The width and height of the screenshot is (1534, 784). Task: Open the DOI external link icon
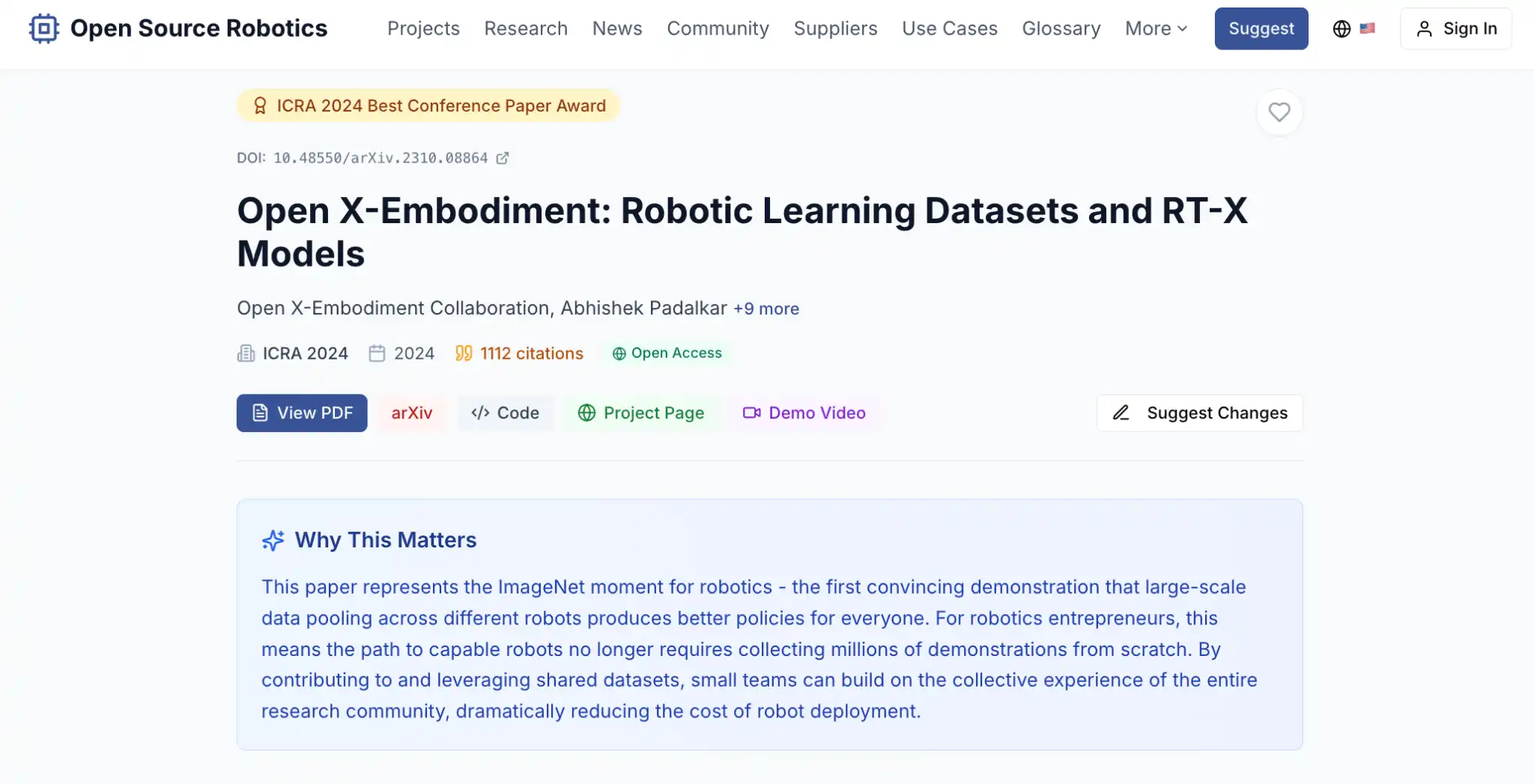click(x=503, y=158)
